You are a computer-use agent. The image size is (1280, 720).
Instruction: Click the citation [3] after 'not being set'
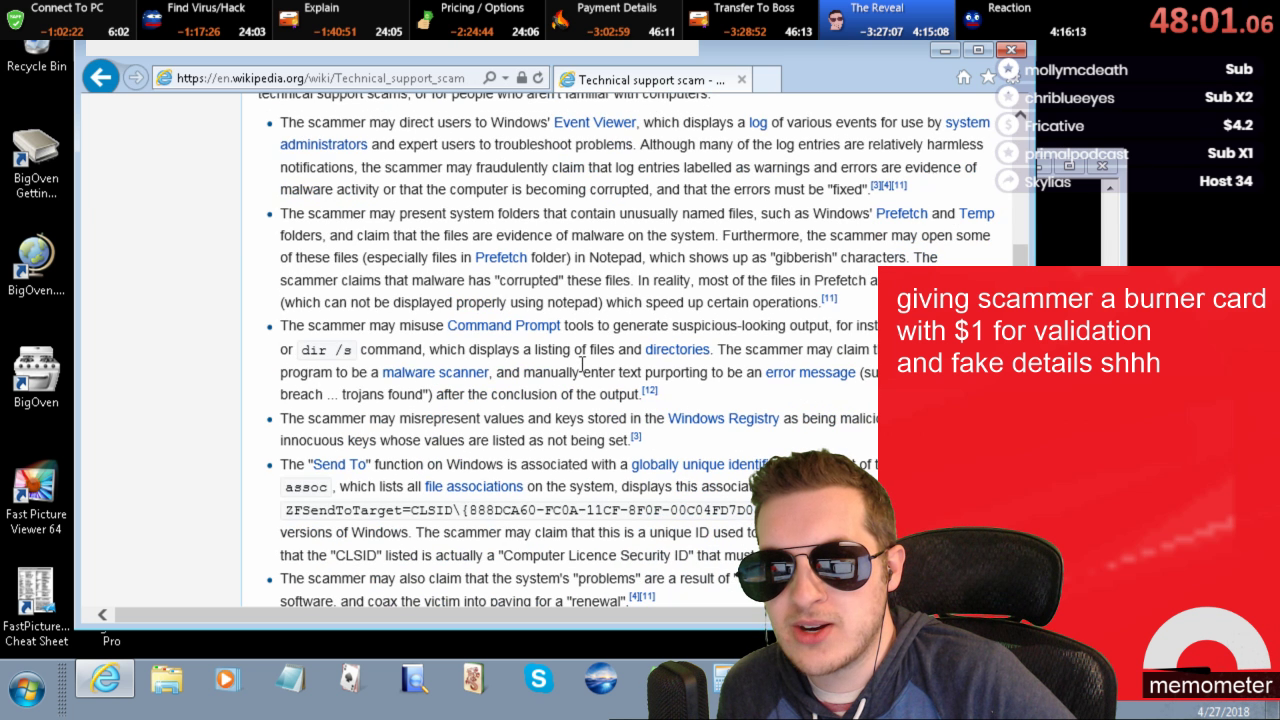[x=636, y=436]
